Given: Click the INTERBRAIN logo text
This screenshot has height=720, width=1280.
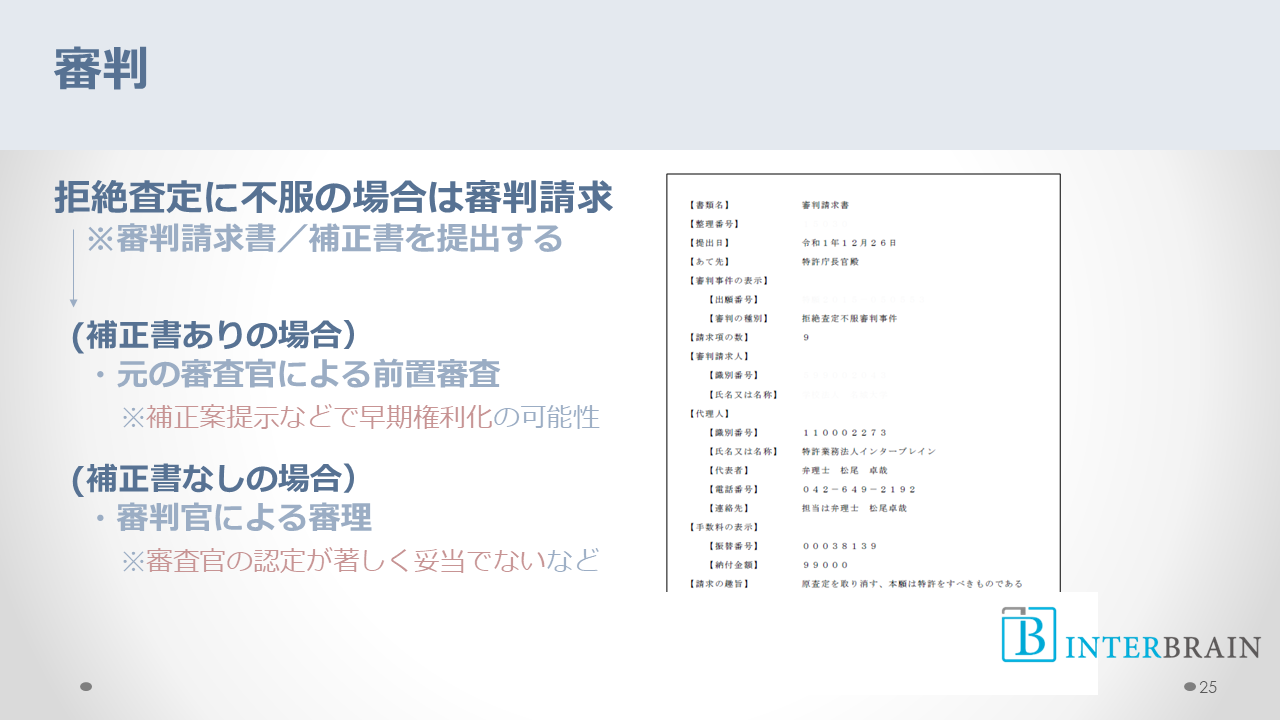Looking at the screenshot, I should coord(1162,646).
